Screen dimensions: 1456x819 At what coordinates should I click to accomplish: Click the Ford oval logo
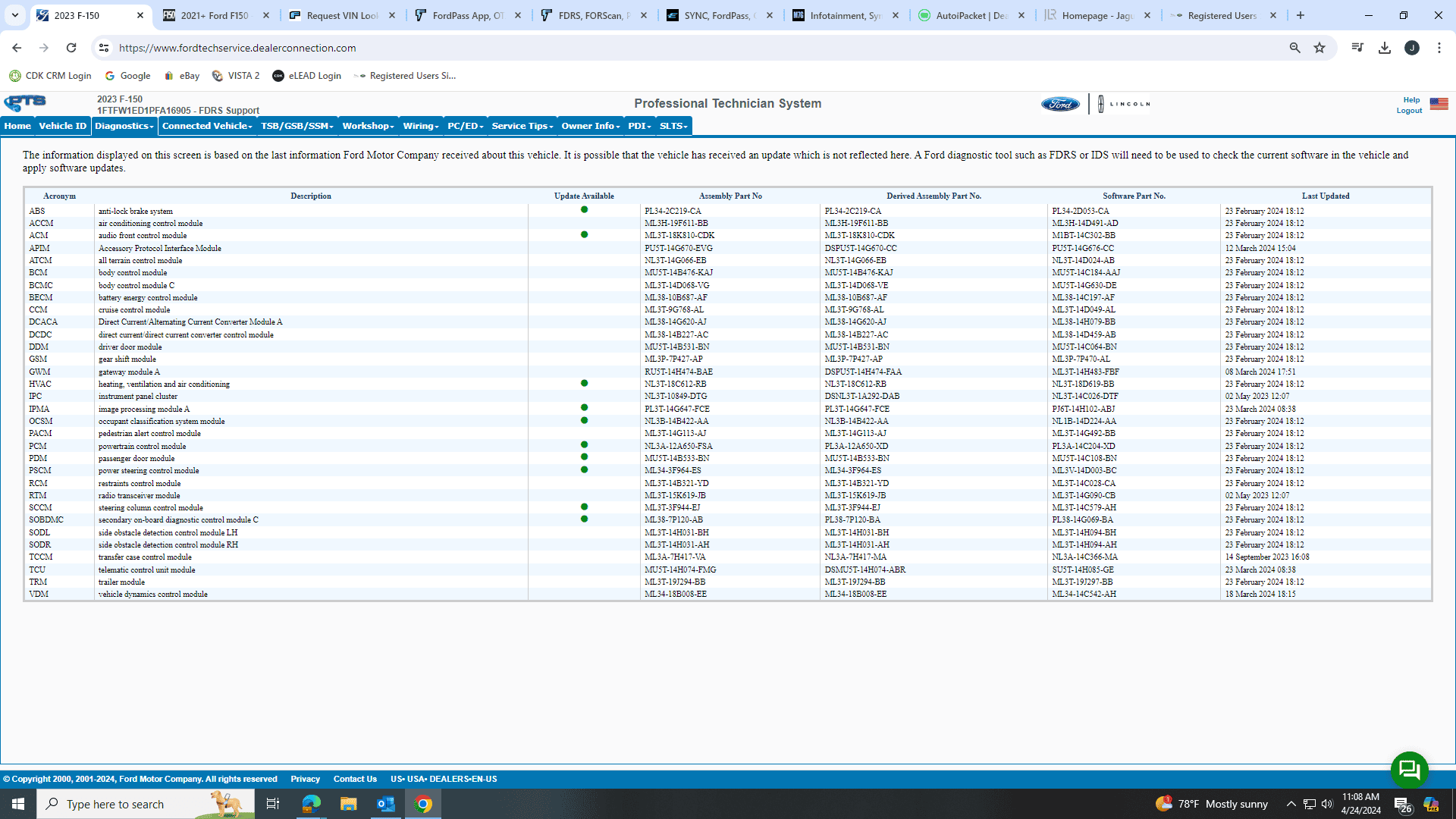(x=1060, y=104)
